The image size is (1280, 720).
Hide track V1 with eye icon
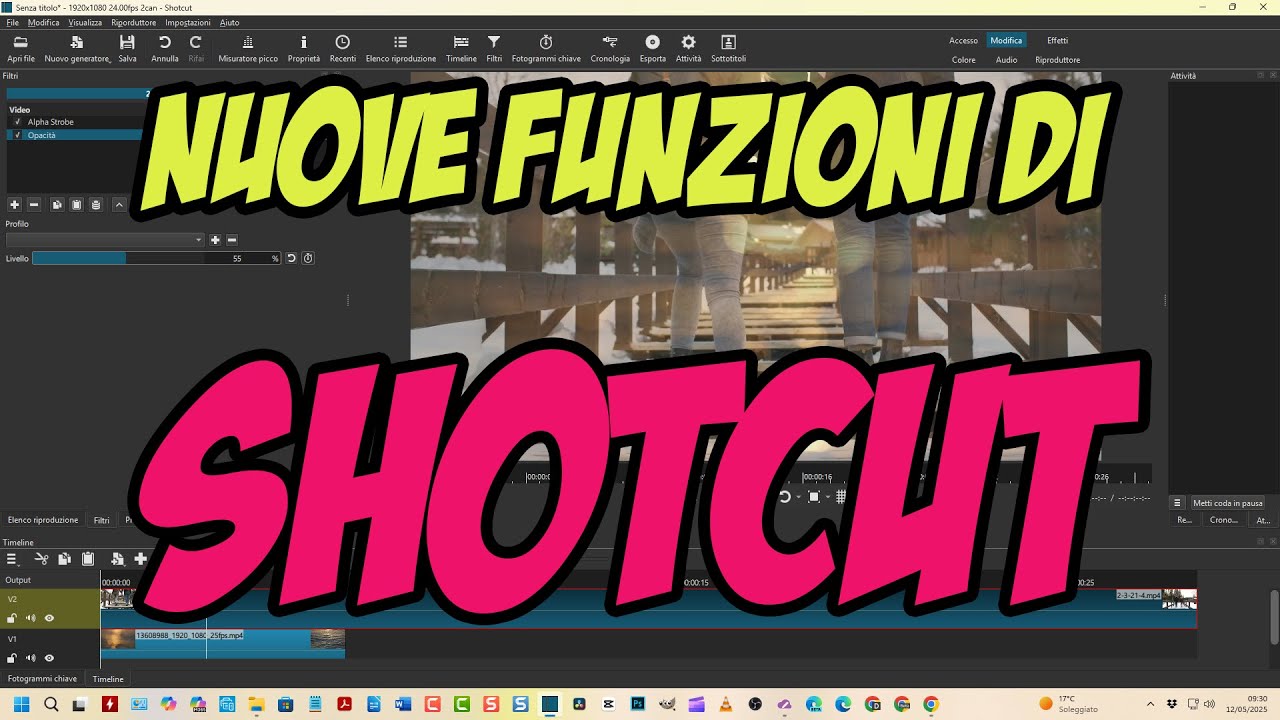[49, 658]
